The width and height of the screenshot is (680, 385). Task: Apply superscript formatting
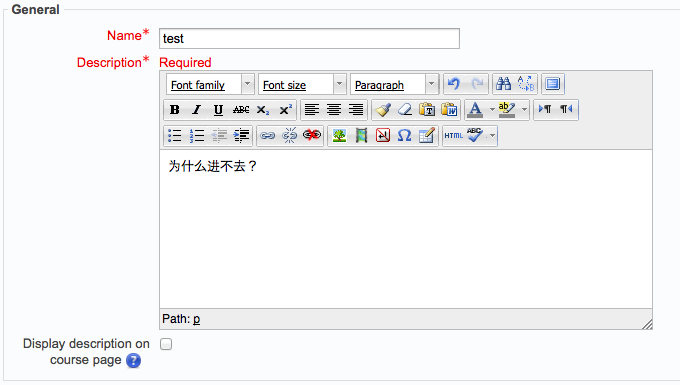285,110
